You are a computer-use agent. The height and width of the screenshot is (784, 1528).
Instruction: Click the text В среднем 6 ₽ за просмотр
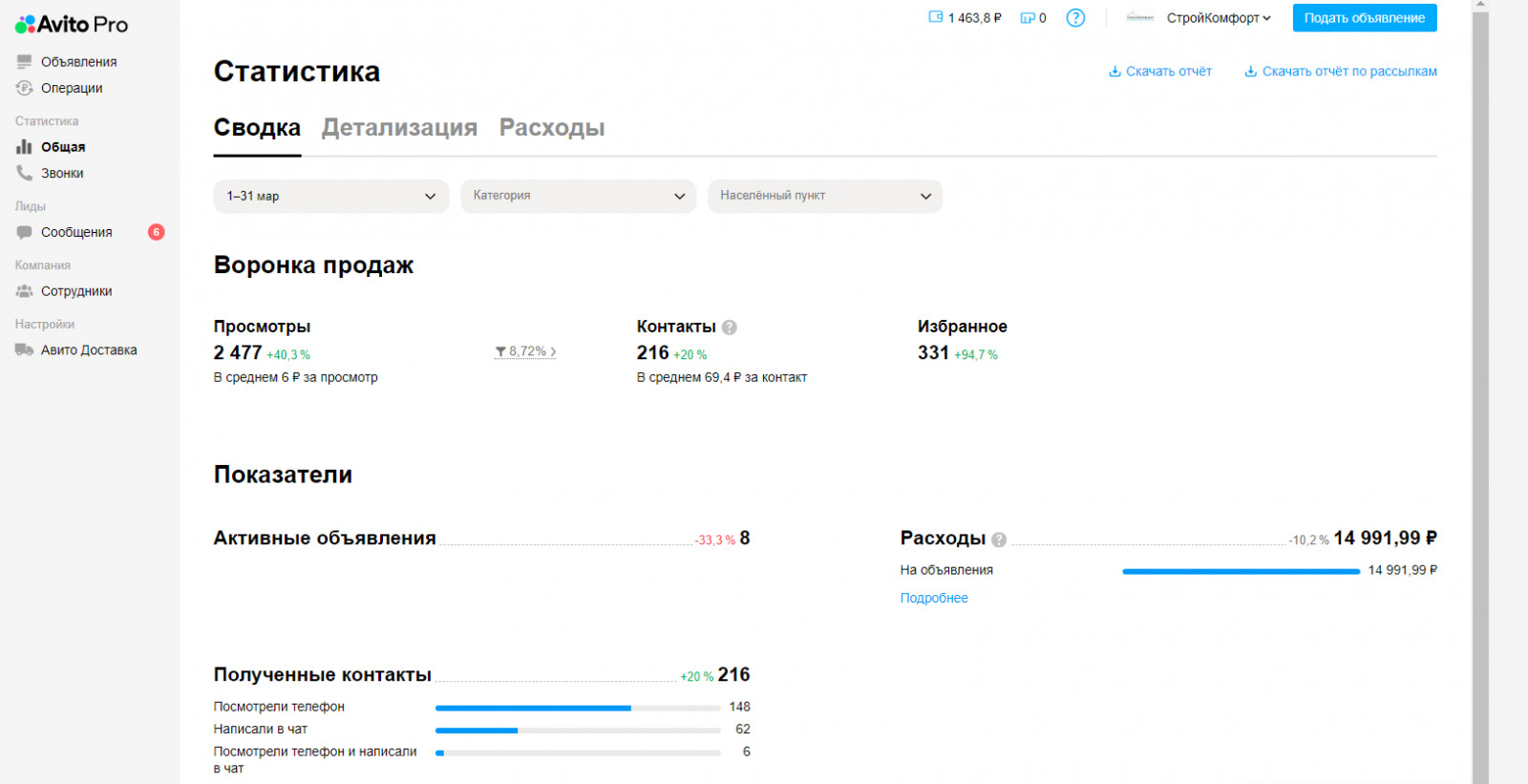pos(296,377)
